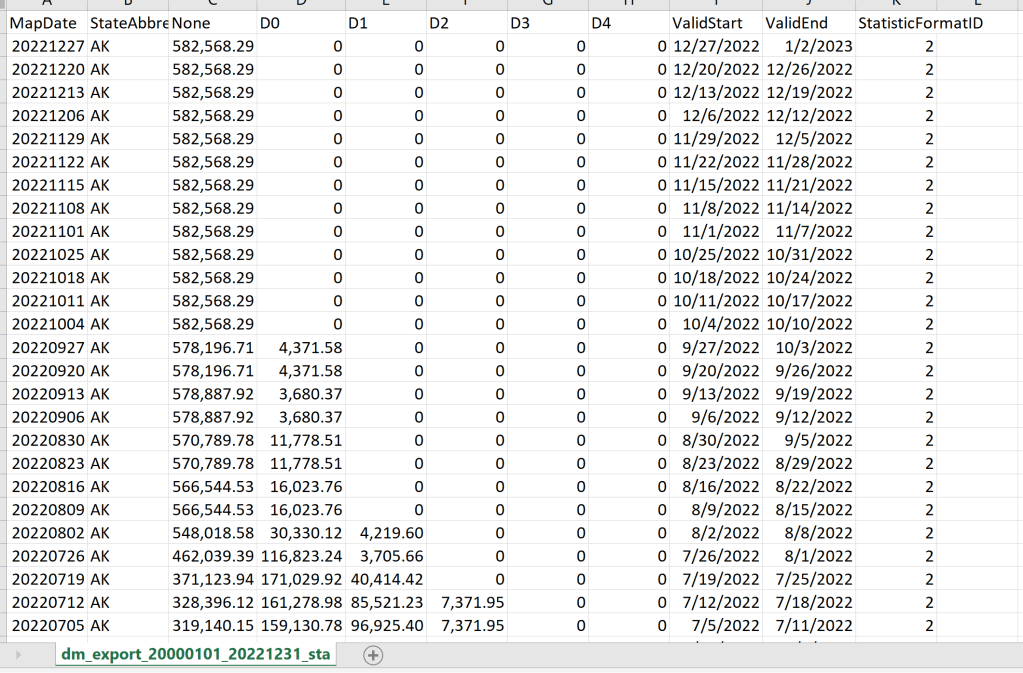Click the D1 cell with 85,521.23

[x=385, y=603]
